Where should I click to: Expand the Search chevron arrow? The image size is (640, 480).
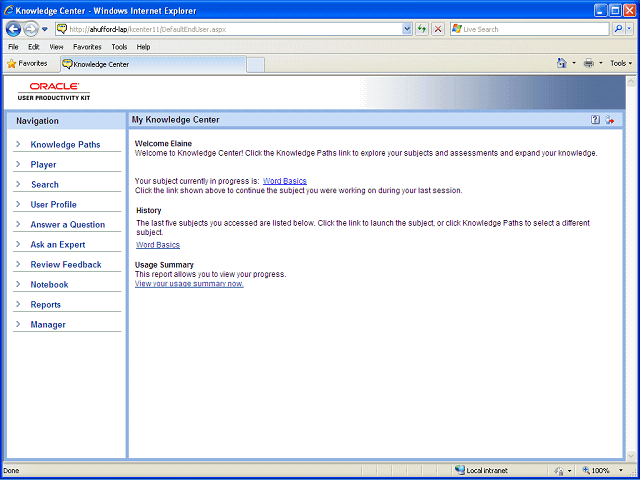18,184
